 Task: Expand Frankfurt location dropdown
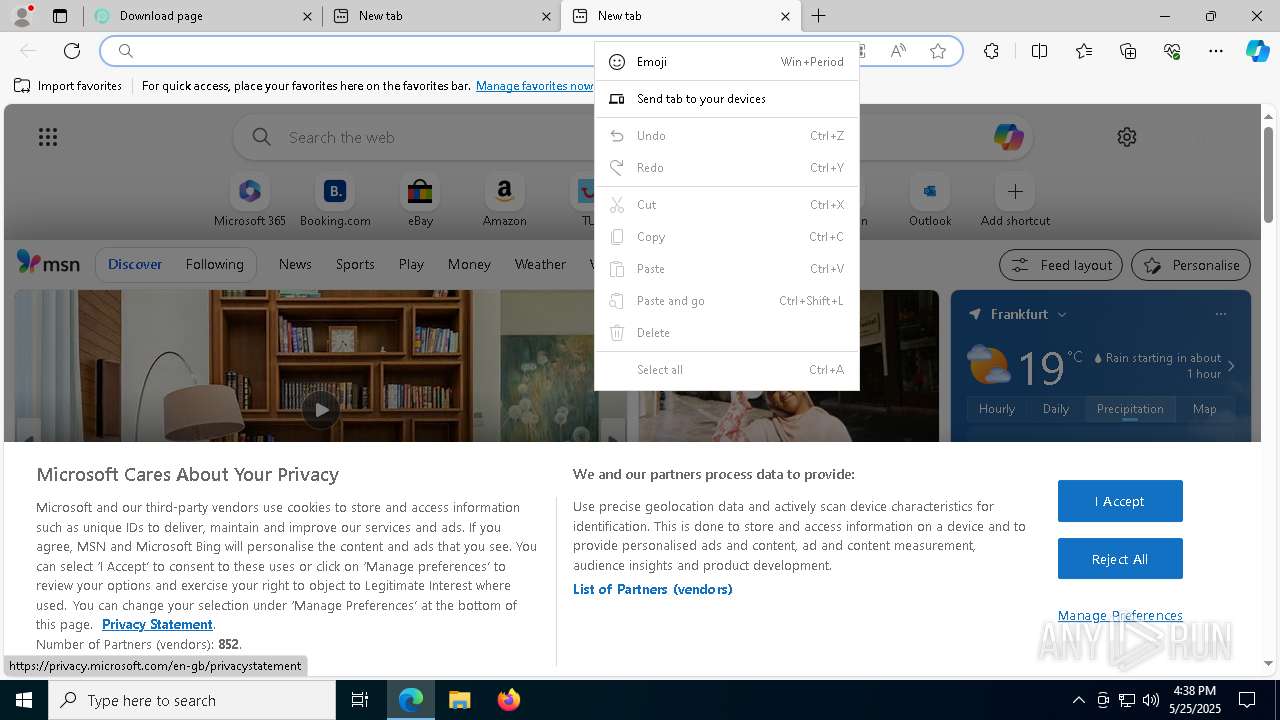(1061, 314)
